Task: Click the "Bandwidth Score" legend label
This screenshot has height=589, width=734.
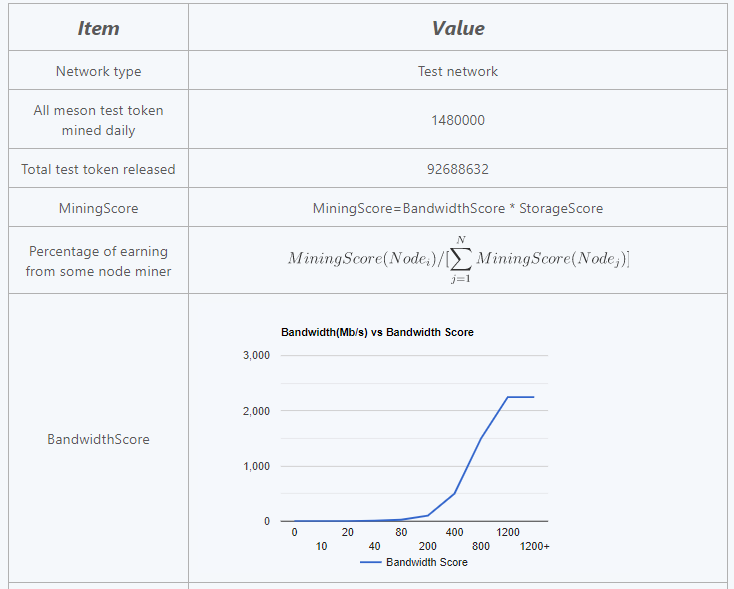Action: pyautogui.click(x=427, y=562)
